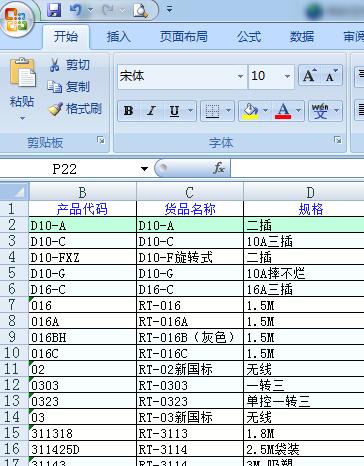Viewport: 364px width, 466px height.
Task: Expand the font name 宋体 dropdown
Action: pyautogui.click(x=240, y=76)
